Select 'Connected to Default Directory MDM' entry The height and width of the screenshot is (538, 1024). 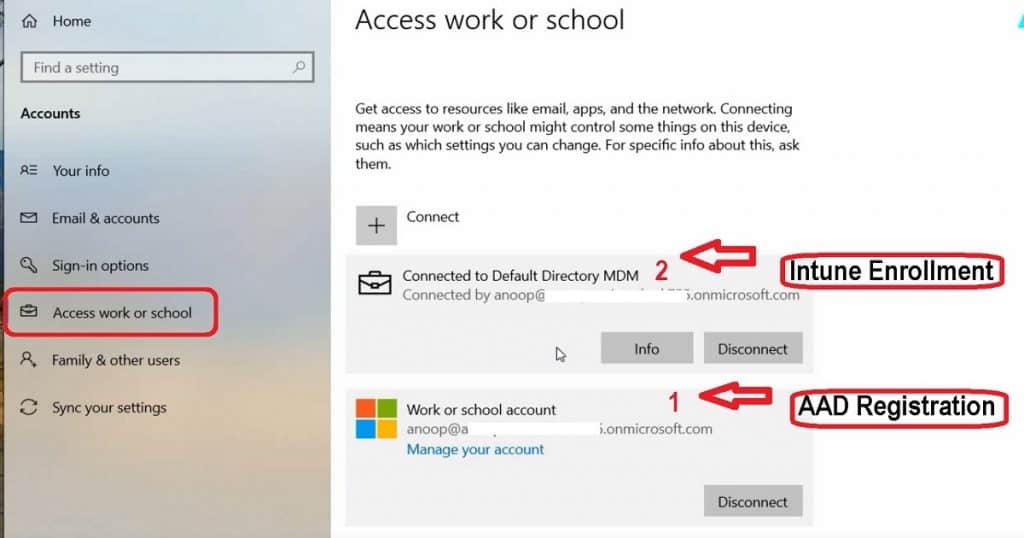[x=520, y=276]
